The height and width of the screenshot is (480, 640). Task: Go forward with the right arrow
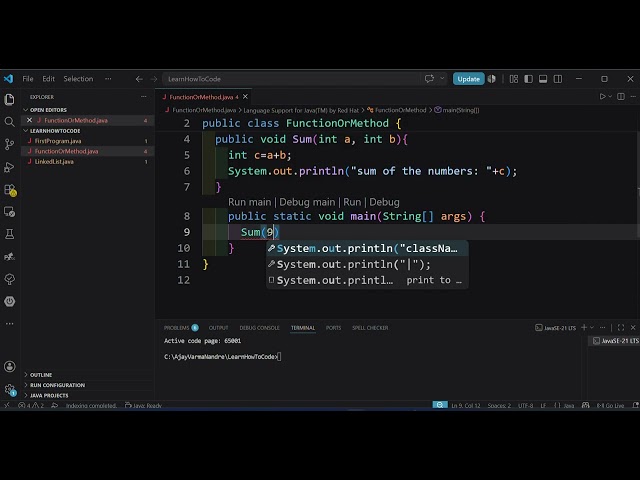(x=154, y=79)
